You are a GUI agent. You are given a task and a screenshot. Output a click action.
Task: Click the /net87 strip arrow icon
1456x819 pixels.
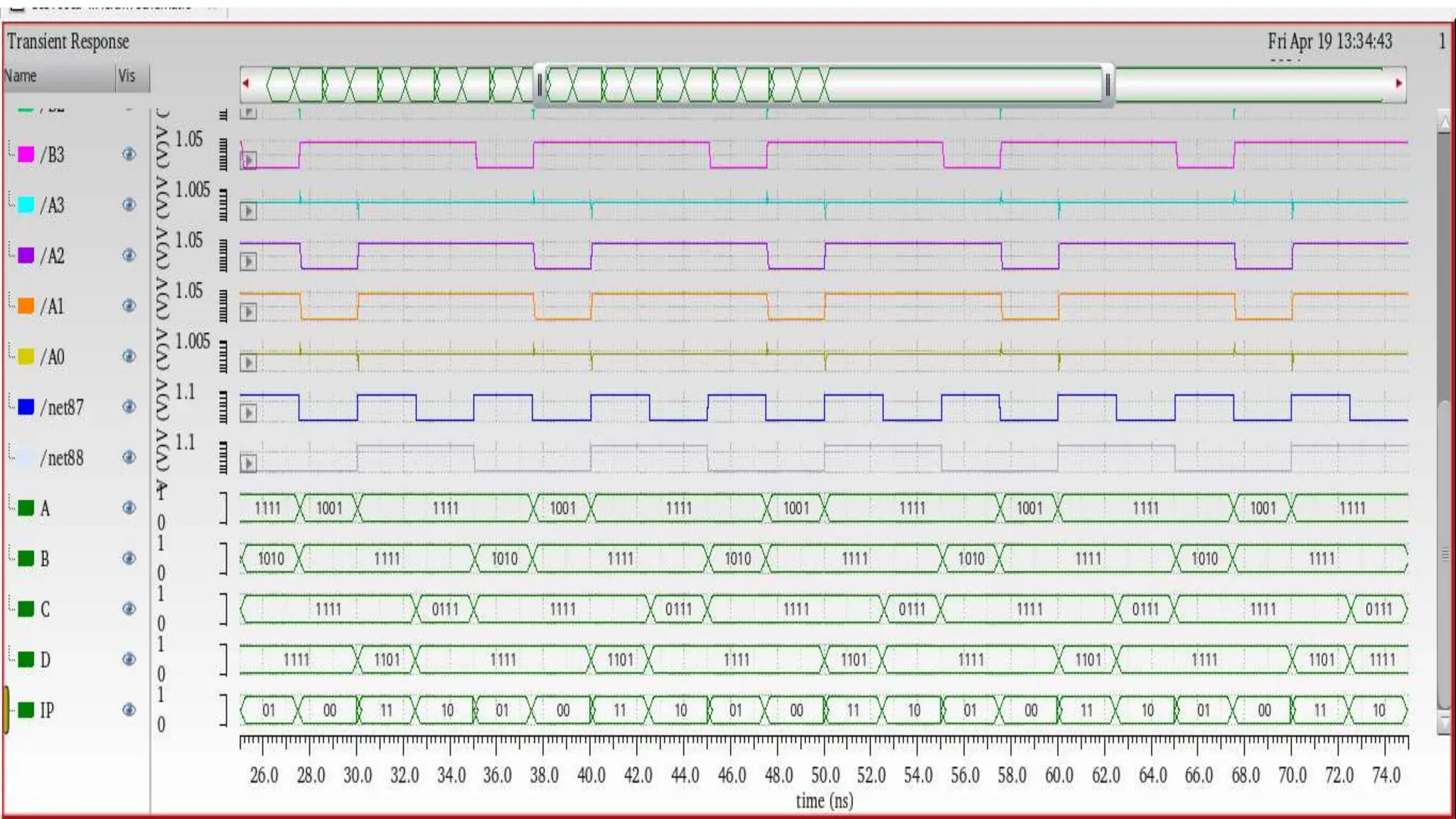(x=248, y=413)
